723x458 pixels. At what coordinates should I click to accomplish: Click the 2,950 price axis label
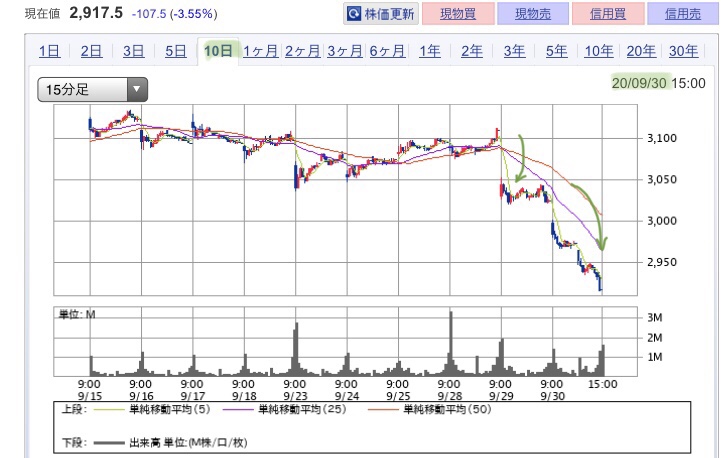662,262
